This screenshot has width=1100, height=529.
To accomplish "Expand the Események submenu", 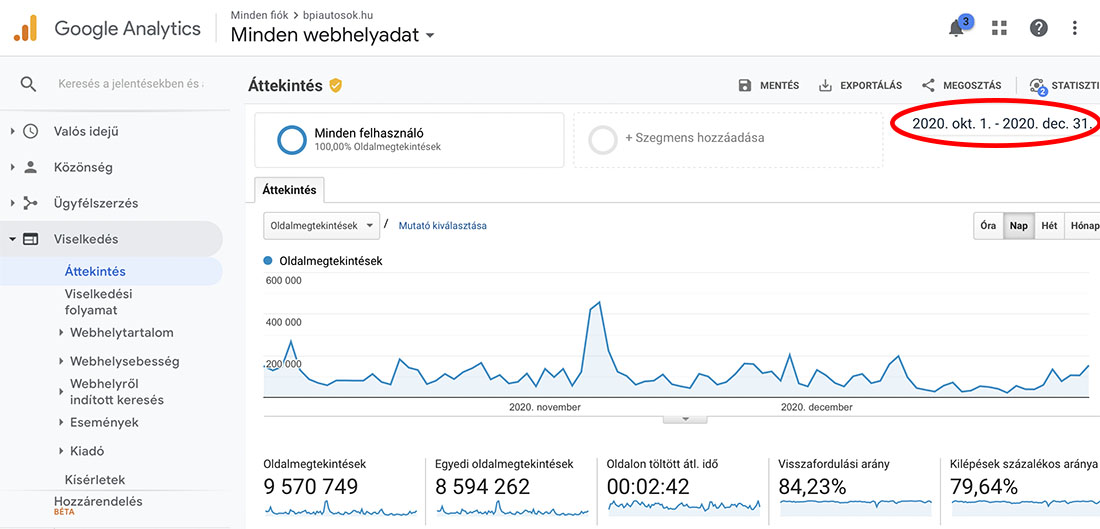I will pos(61,422).
